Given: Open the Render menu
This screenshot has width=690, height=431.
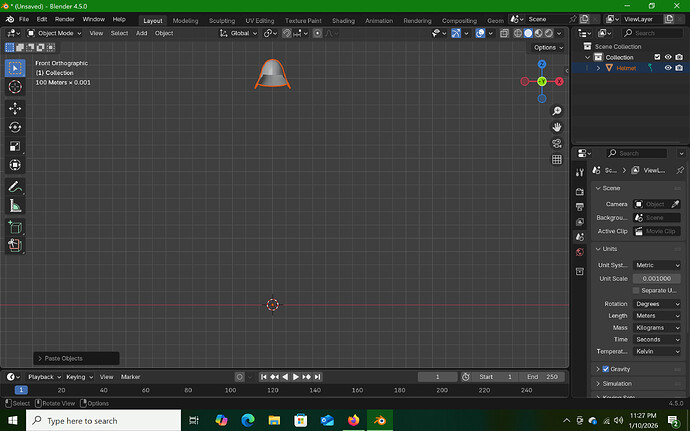Looking at the screenshot, I should click(x=65, y=19).
